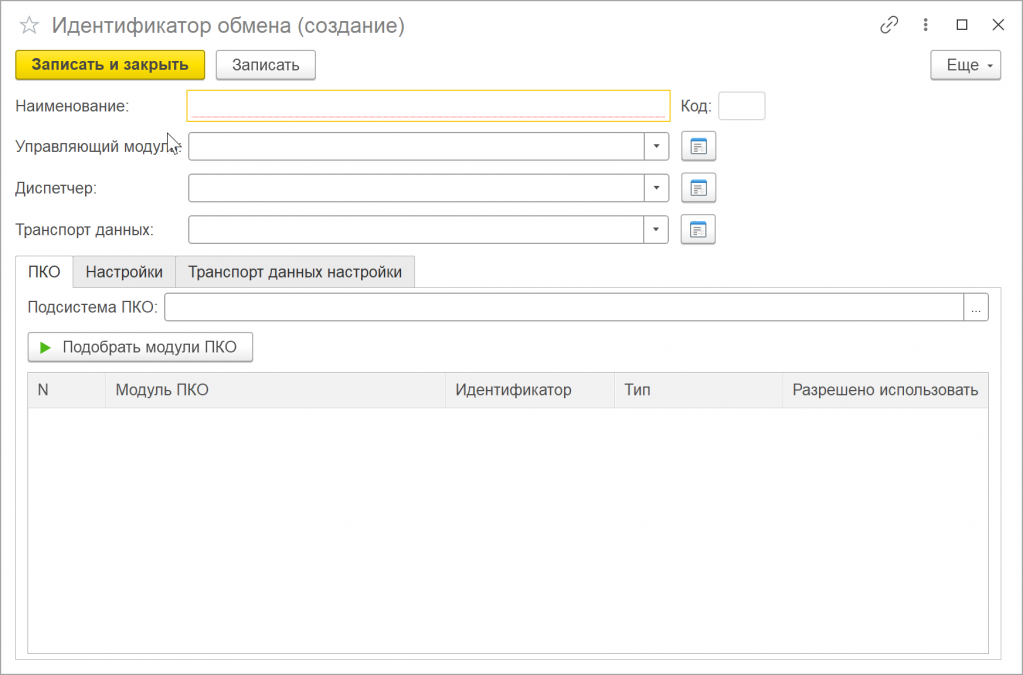Click the Записать button
Viewport: 1023px width, 675px height.
[266, 65]
